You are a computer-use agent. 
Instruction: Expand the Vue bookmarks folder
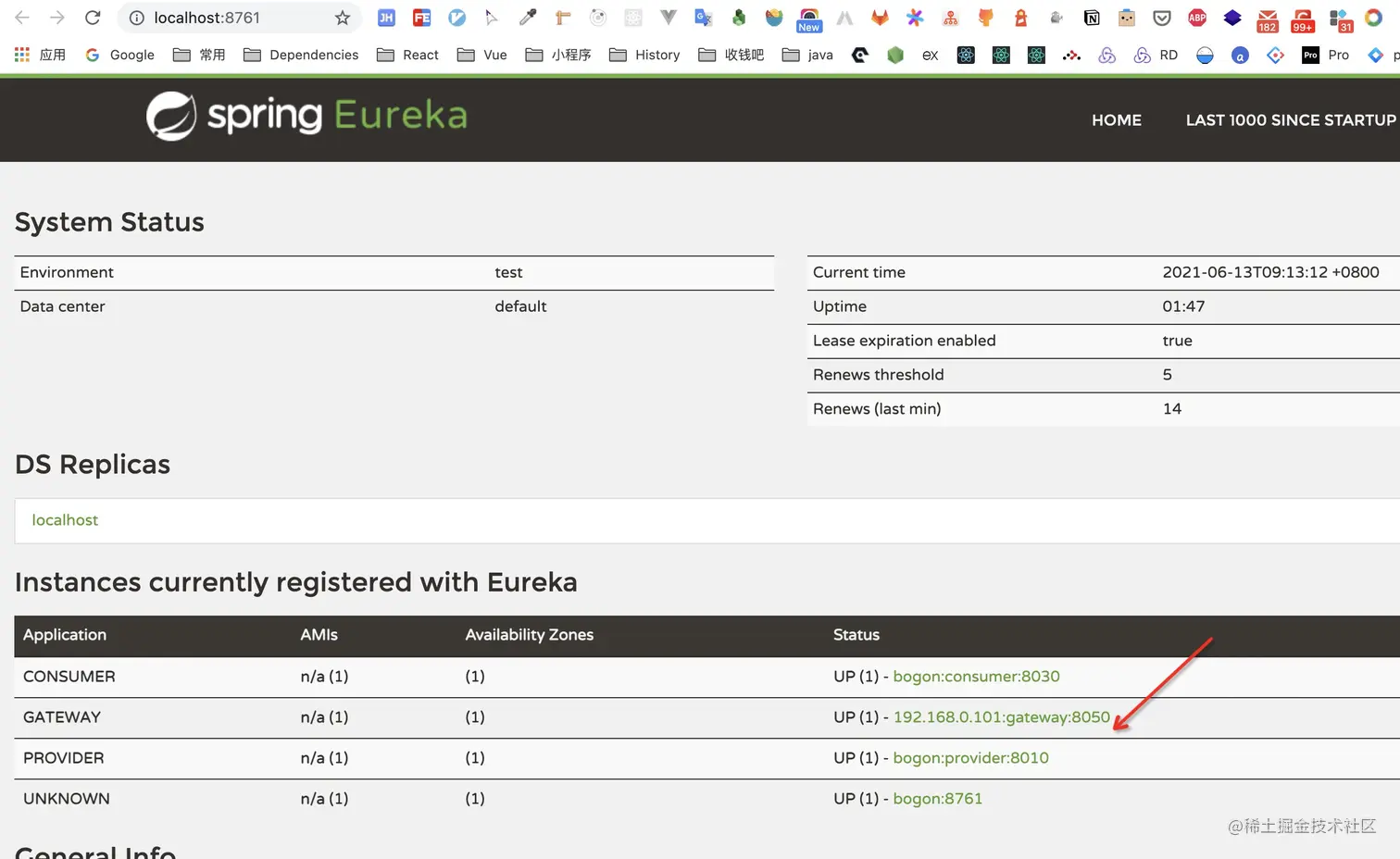(x=482, y=55)
